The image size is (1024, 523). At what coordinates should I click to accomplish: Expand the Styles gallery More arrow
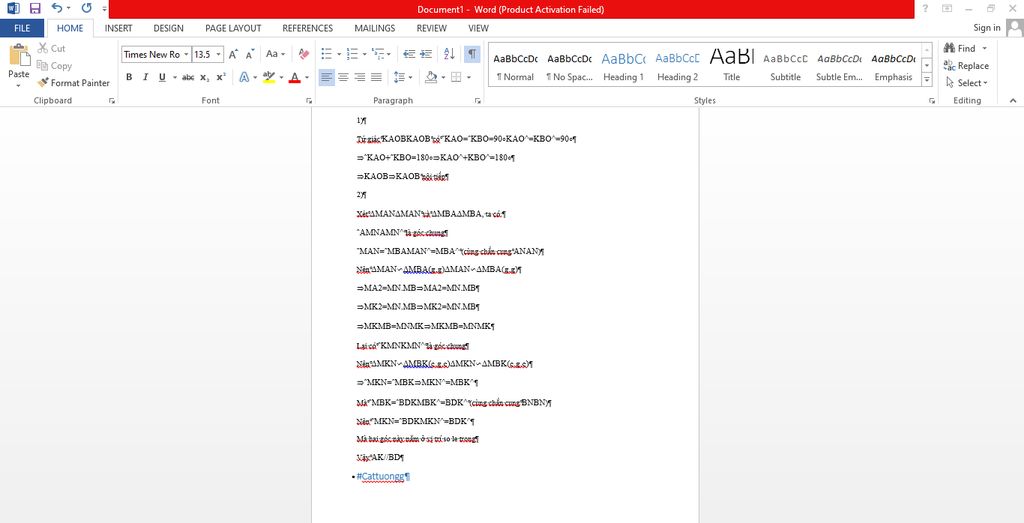927,80
